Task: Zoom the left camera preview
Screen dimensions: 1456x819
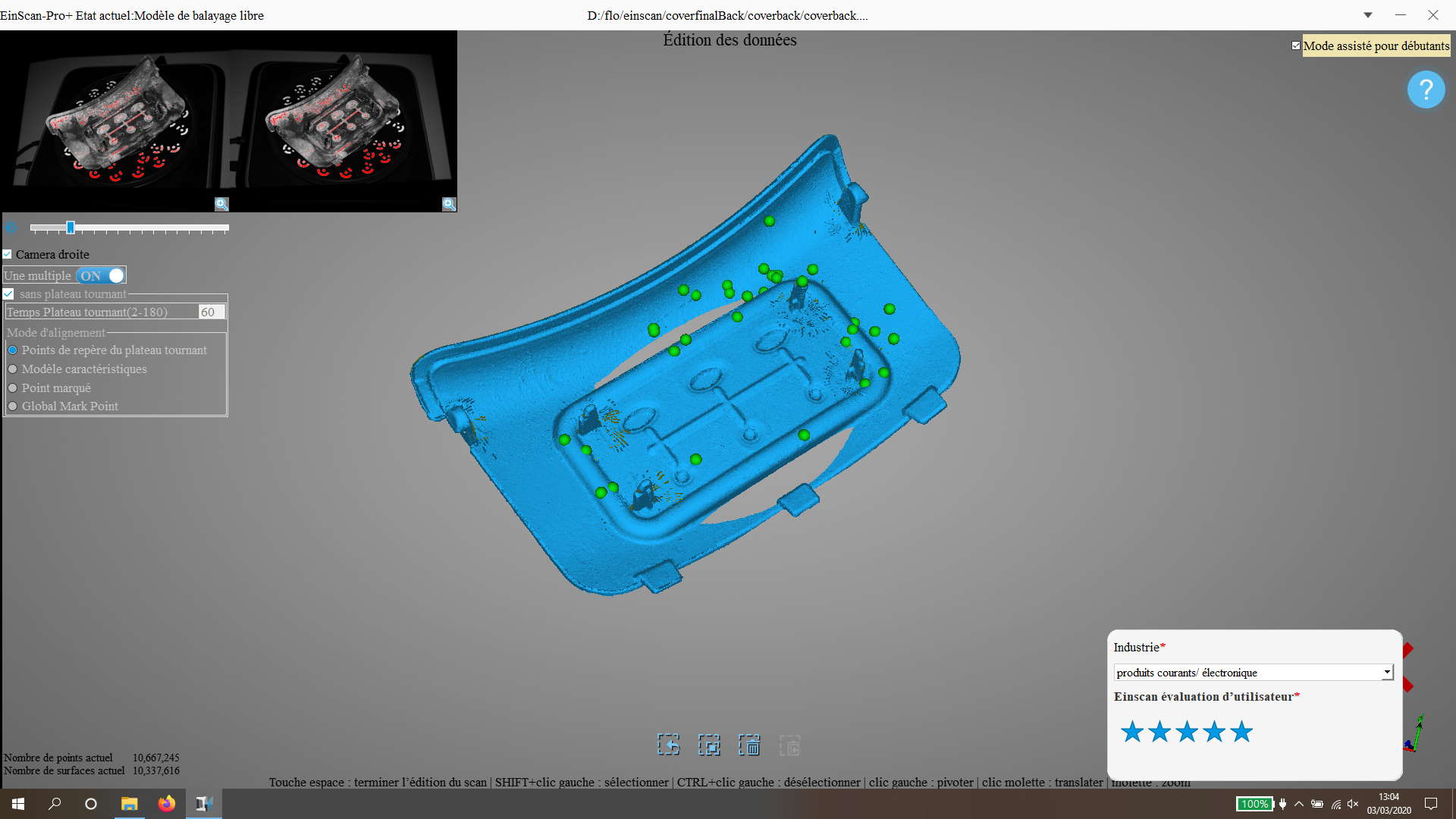Action: point(221,204)
